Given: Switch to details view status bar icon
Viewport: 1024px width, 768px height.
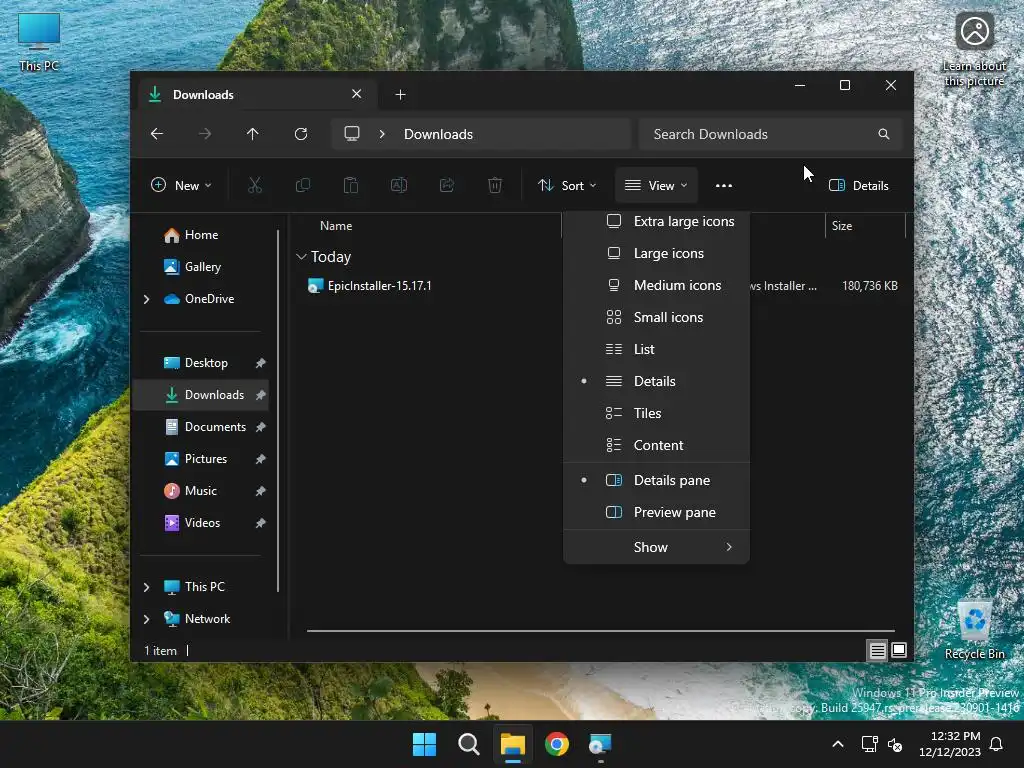Looking at the screenshot, I should point(878,650).
